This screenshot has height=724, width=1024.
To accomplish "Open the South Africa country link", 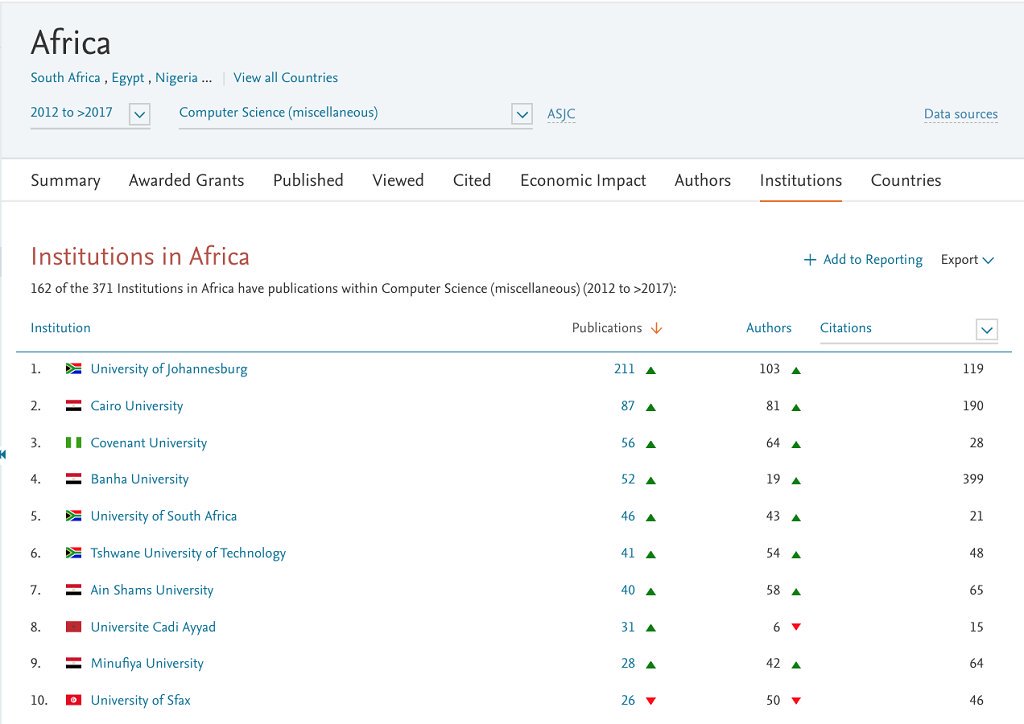I will tap(65, 78).
